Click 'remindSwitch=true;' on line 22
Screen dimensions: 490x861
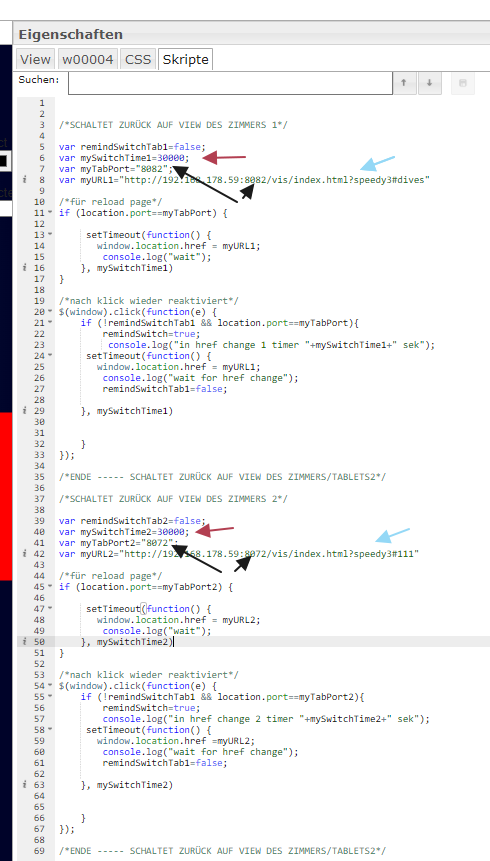(152, 333)
